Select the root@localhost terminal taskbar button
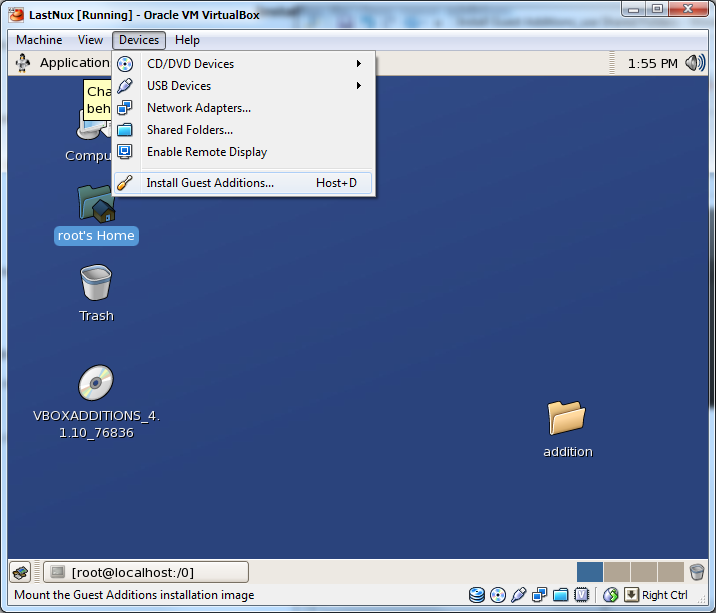The width and height of the screenshot is (716, 613). tap(146, 572)
